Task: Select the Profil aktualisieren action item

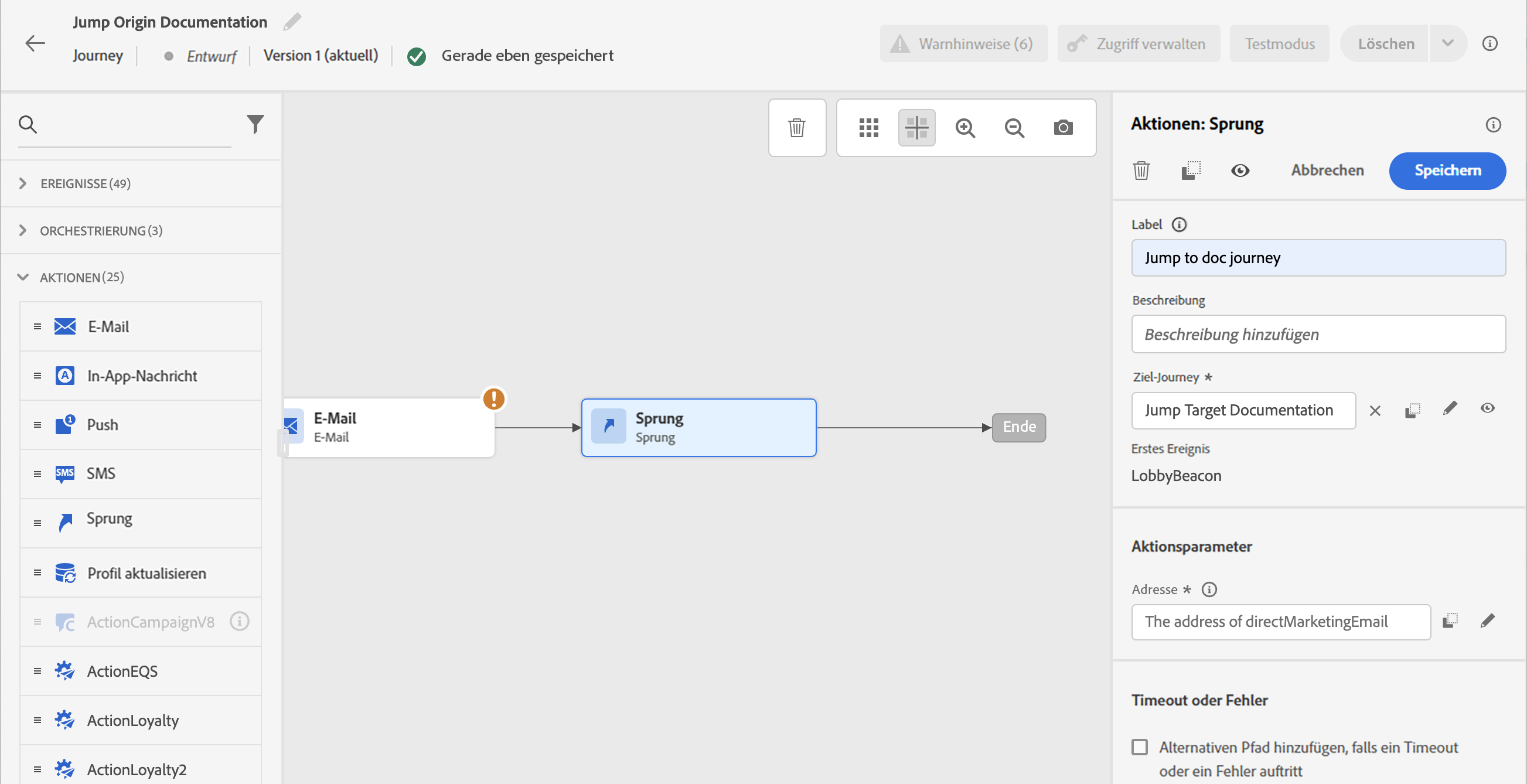Action: click(146, 572)
